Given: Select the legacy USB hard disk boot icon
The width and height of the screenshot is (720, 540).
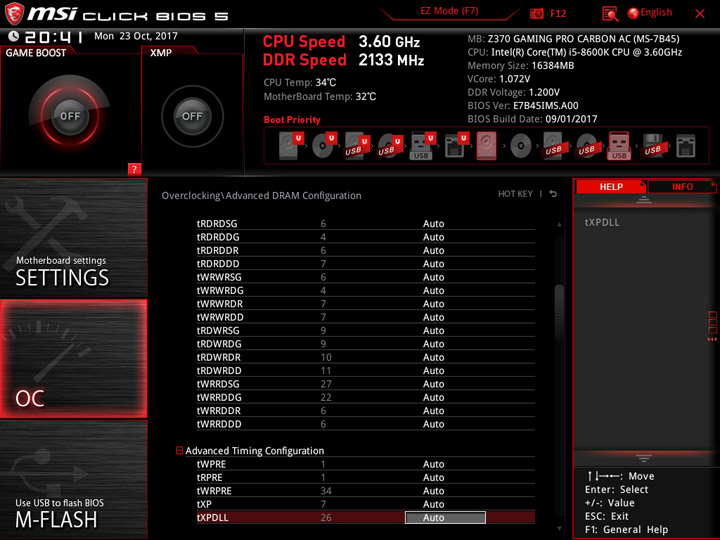Looking at the screenshot, I should 554,146.
